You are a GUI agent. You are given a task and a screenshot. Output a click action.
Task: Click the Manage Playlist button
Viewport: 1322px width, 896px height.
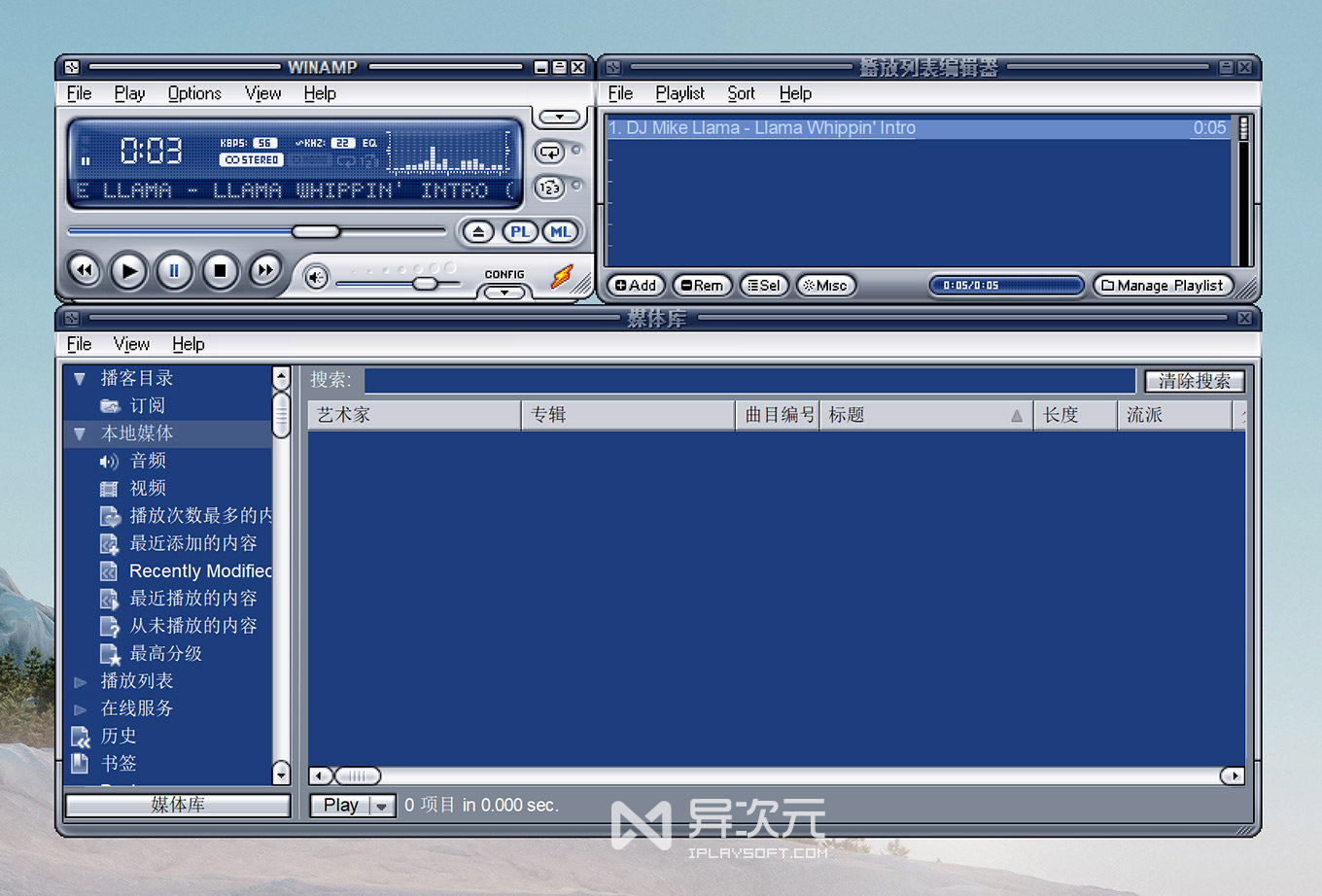pos(1163,285)
